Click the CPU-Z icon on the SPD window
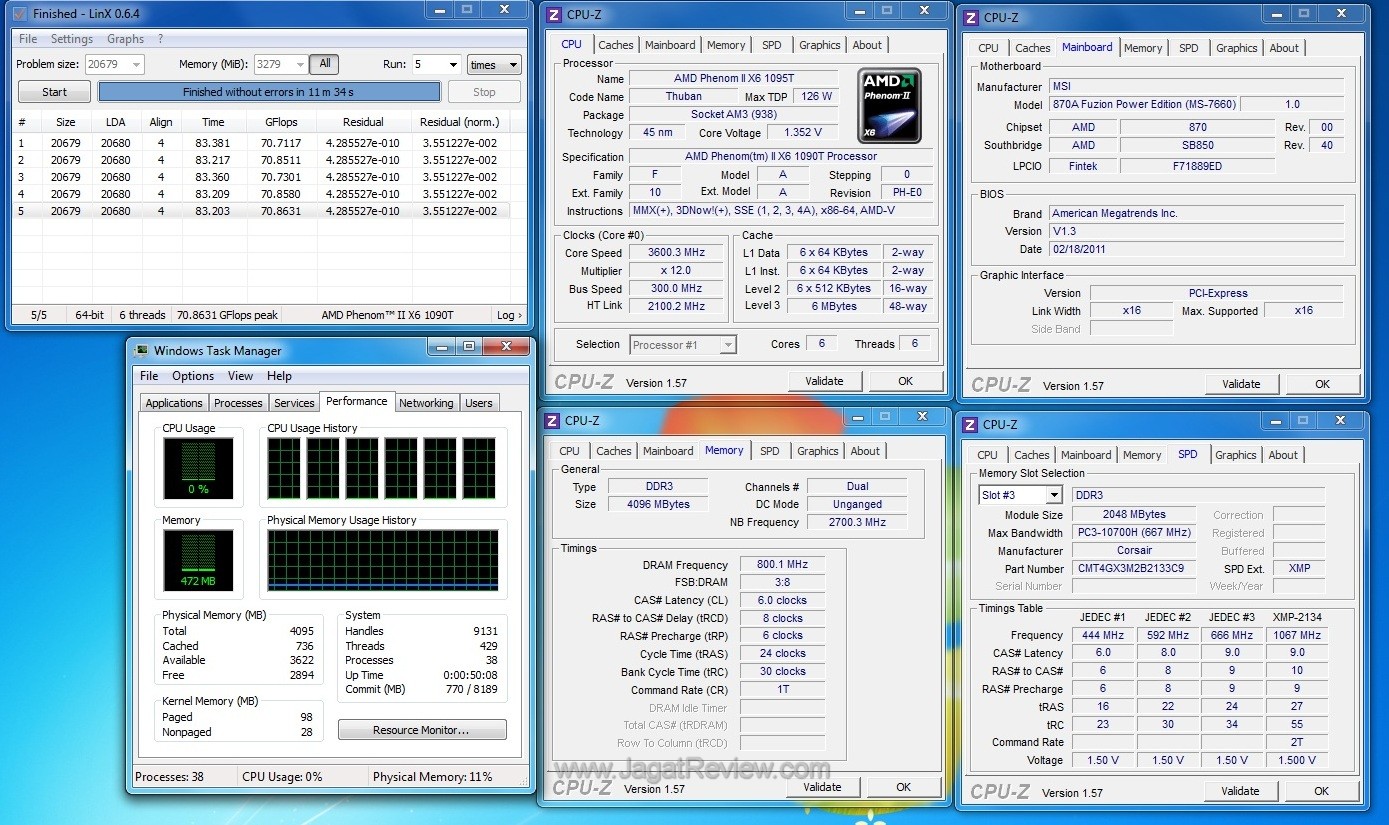This screenshot has width=1389, height=825. coord(971,425)
